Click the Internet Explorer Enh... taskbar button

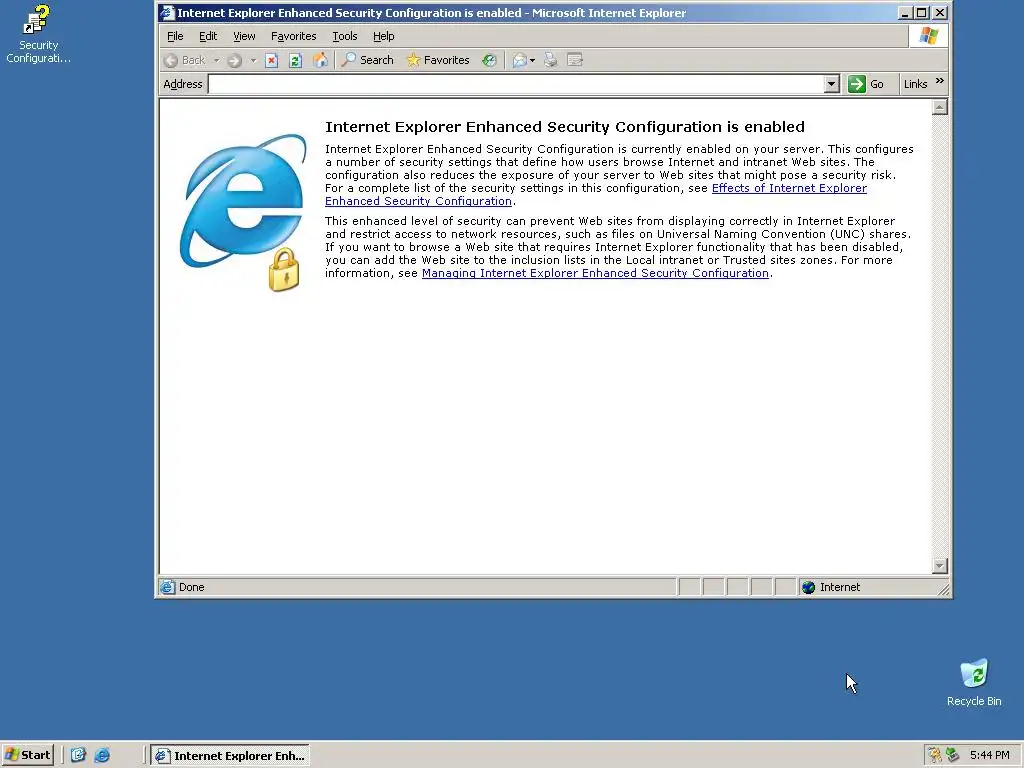pos(230,756)
